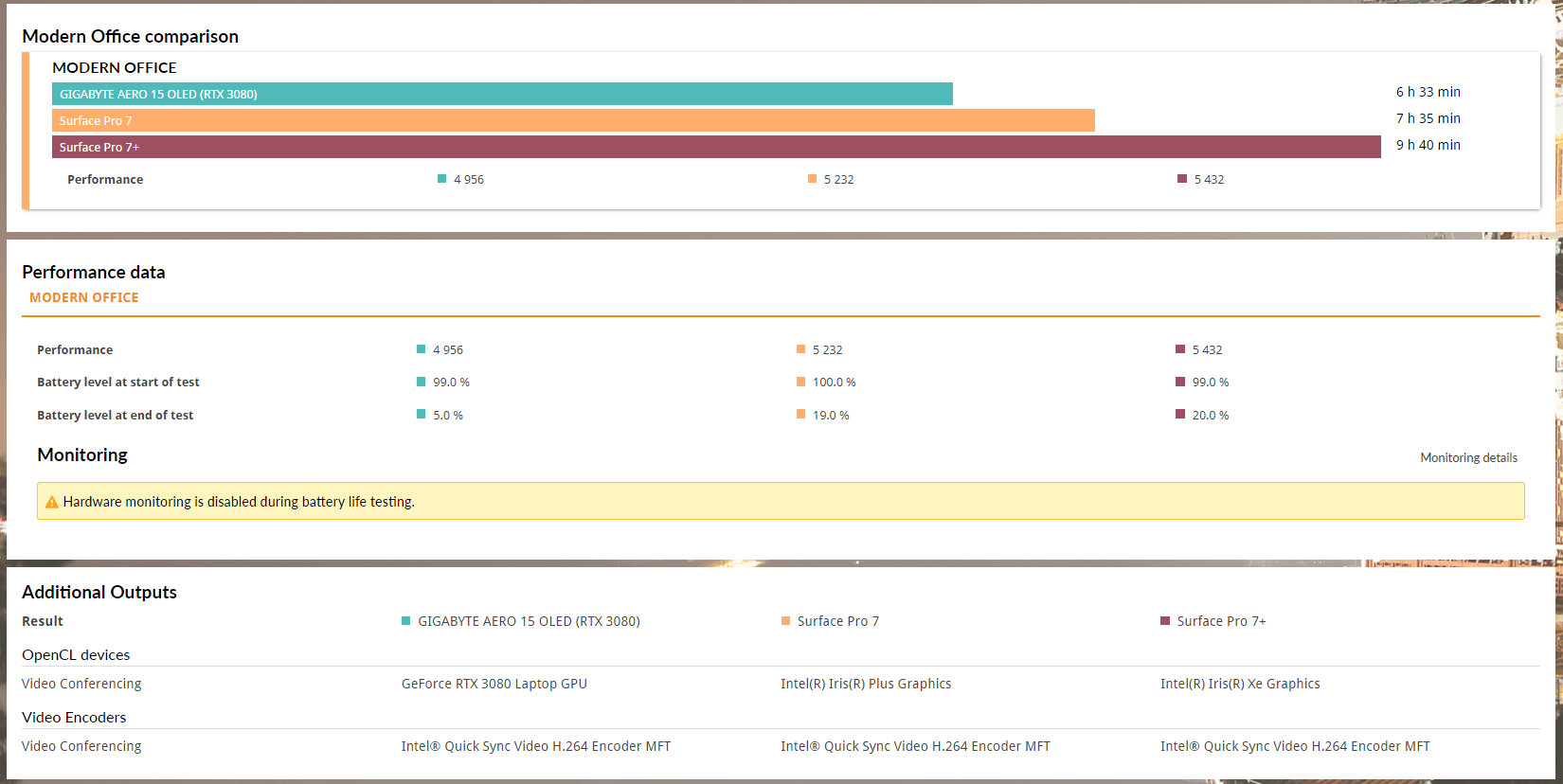Open the Monitoring details link
Image resolution: width=1563 pixels, height=784 pixels.
1468,457
